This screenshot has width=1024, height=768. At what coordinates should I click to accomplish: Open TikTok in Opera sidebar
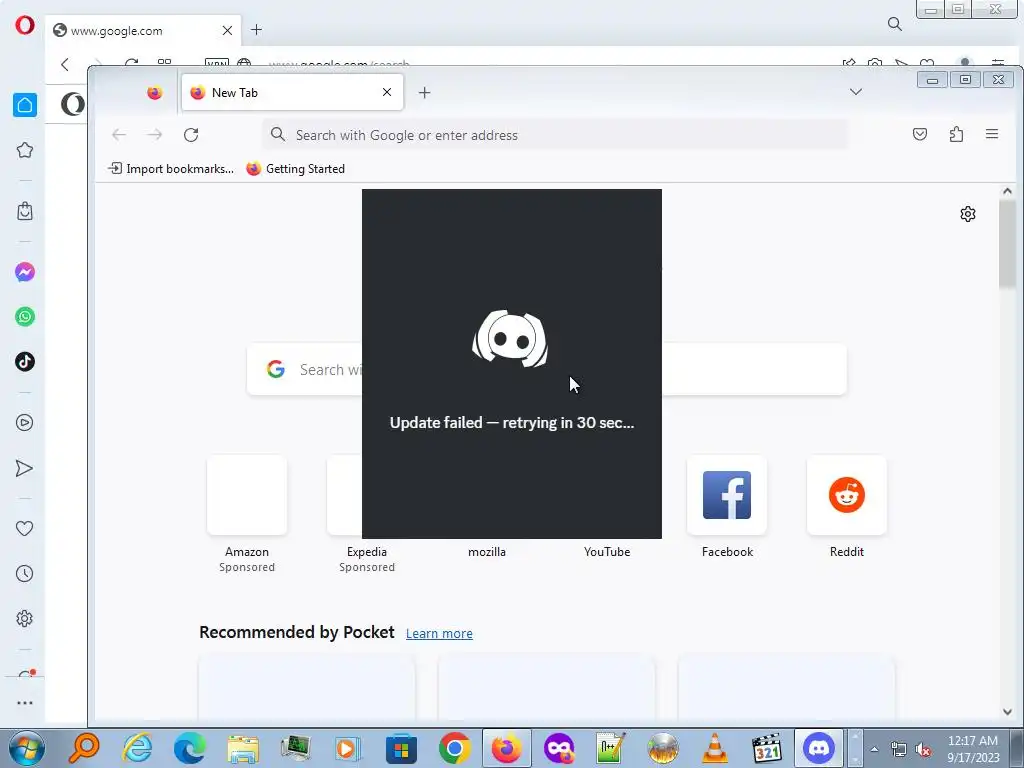(x=25, y=361)
